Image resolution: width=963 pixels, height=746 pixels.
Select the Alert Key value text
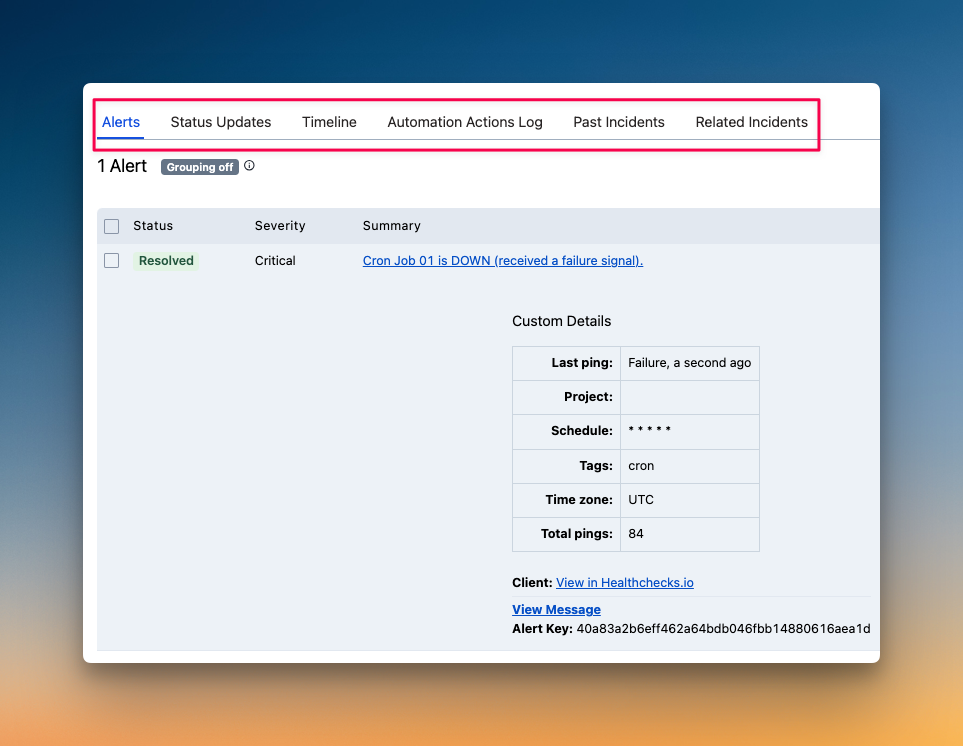[x=723, y=629]
